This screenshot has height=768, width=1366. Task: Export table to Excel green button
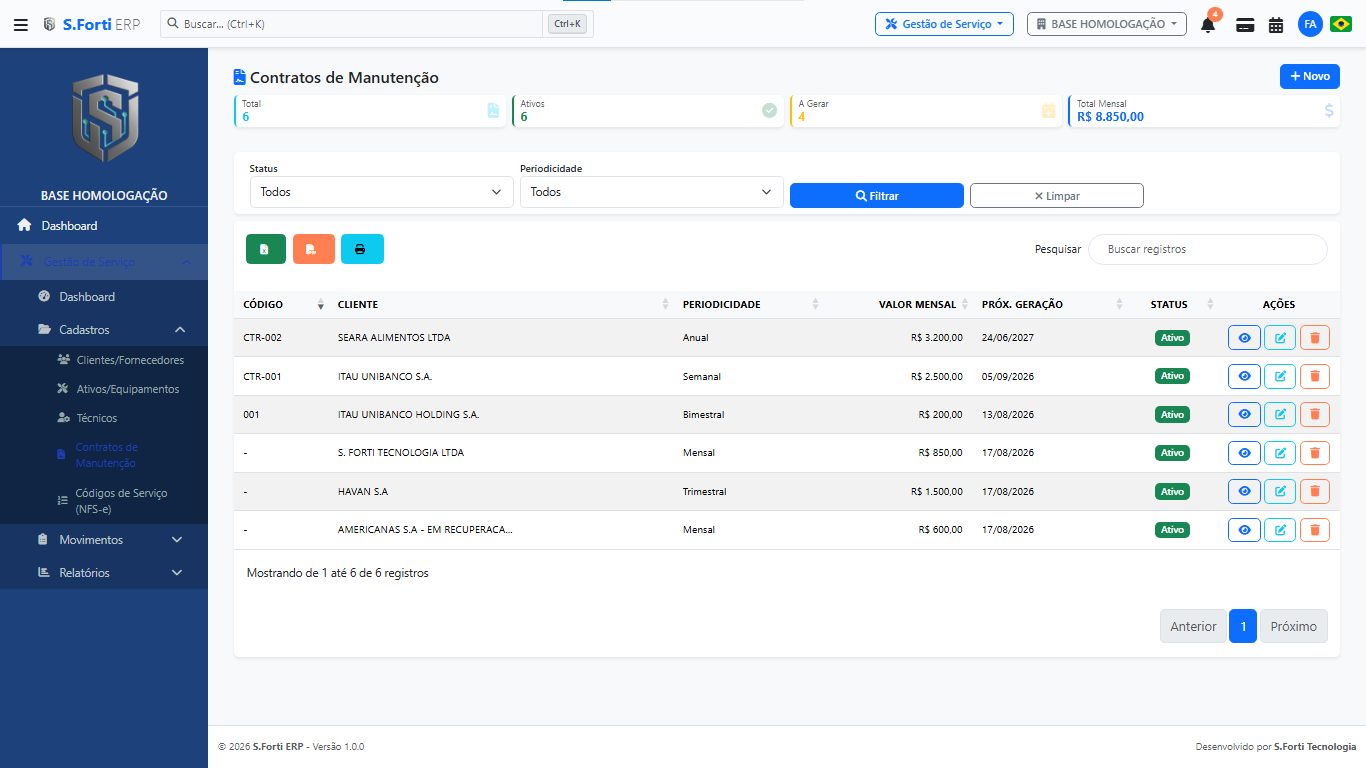tap(266, 249)
